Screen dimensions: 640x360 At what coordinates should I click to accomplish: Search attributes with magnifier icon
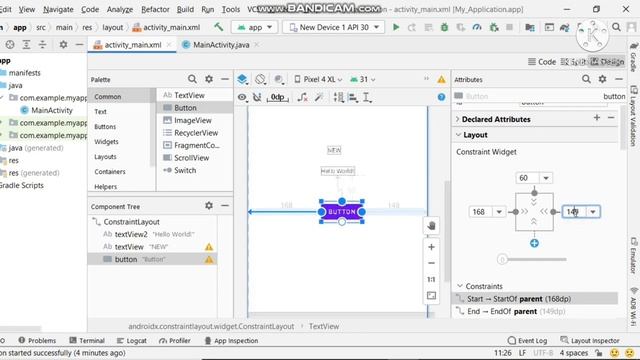(586, 79)
